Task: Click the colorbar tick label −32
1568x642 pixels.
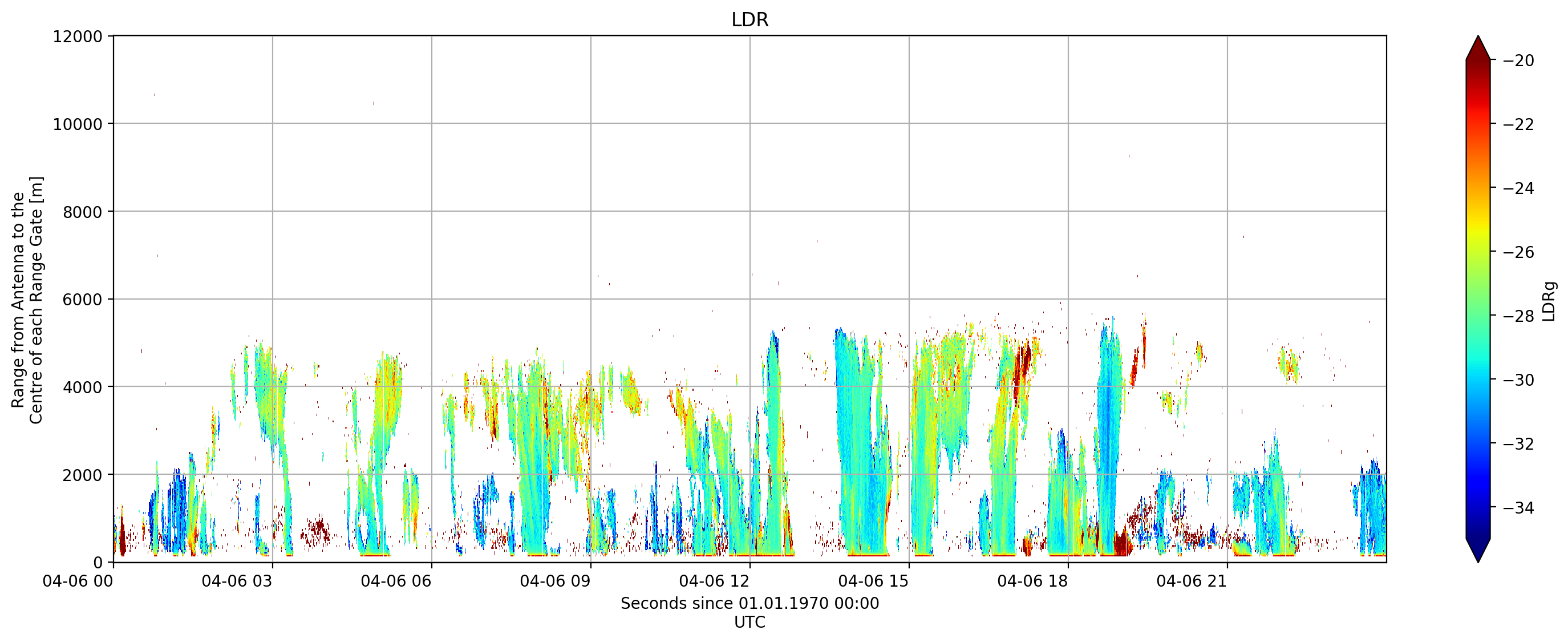Action: pos(1518,444)
